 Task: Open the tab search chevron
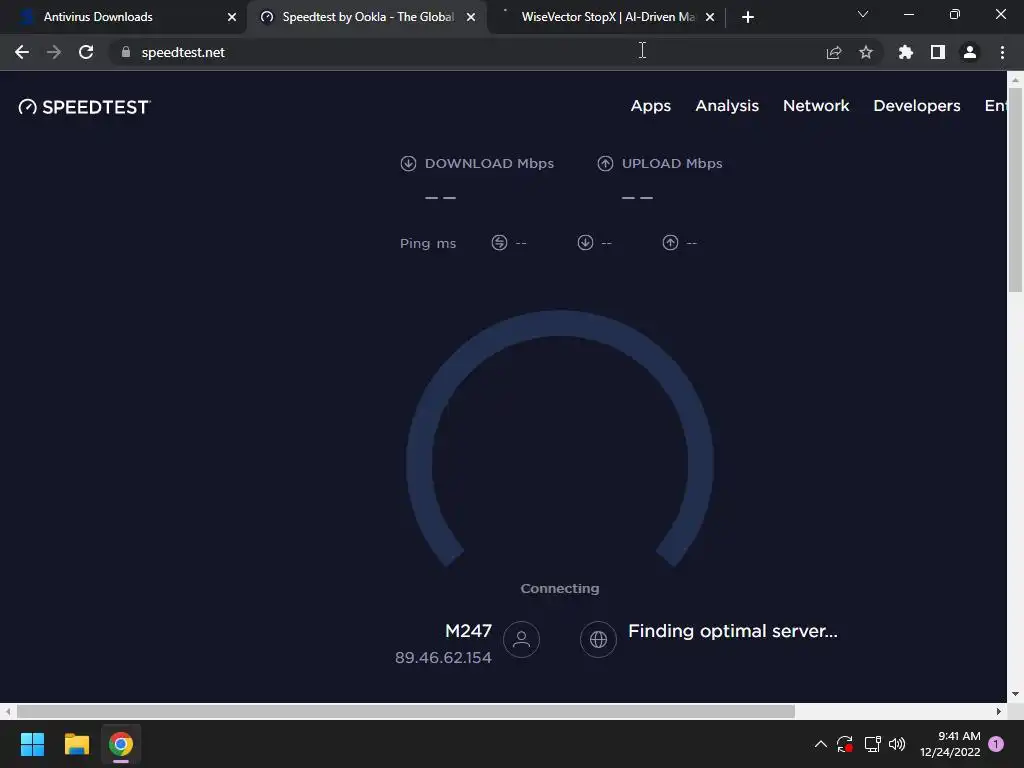(x=863, y=14)
